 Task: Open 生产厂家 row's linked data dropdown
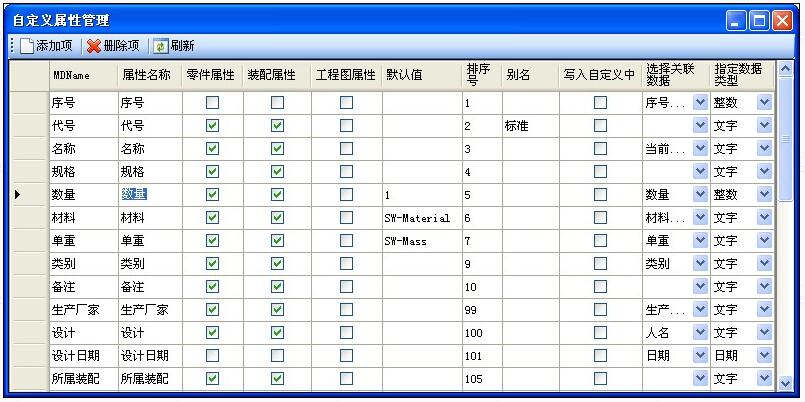point(700,310)
